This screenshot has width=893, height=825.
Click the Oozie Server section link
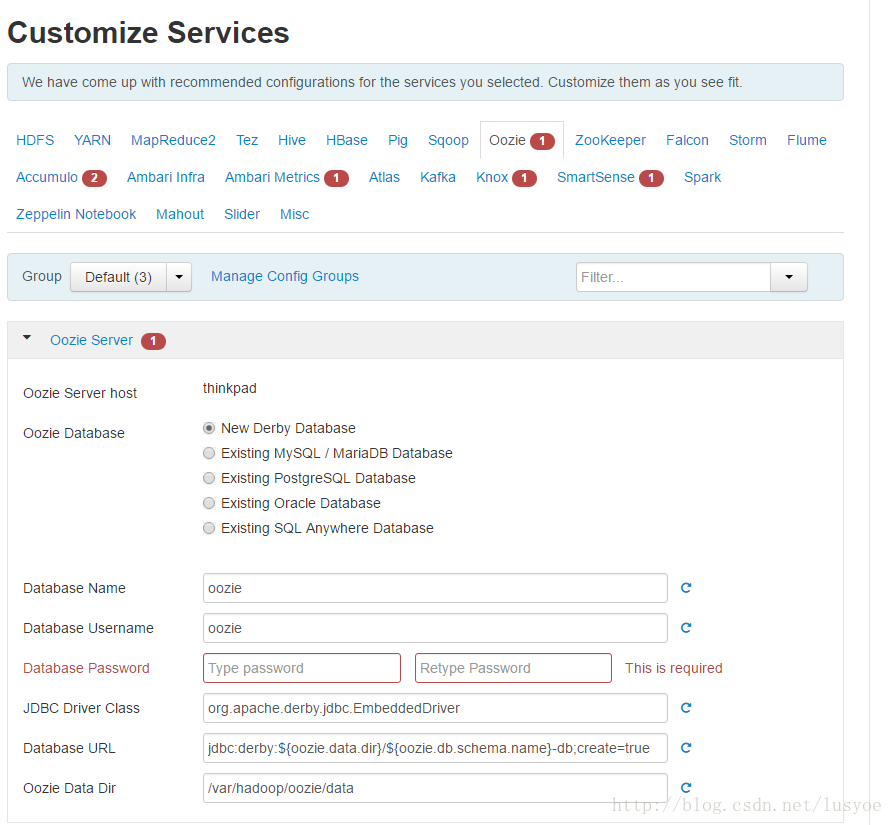pos(91,340)
